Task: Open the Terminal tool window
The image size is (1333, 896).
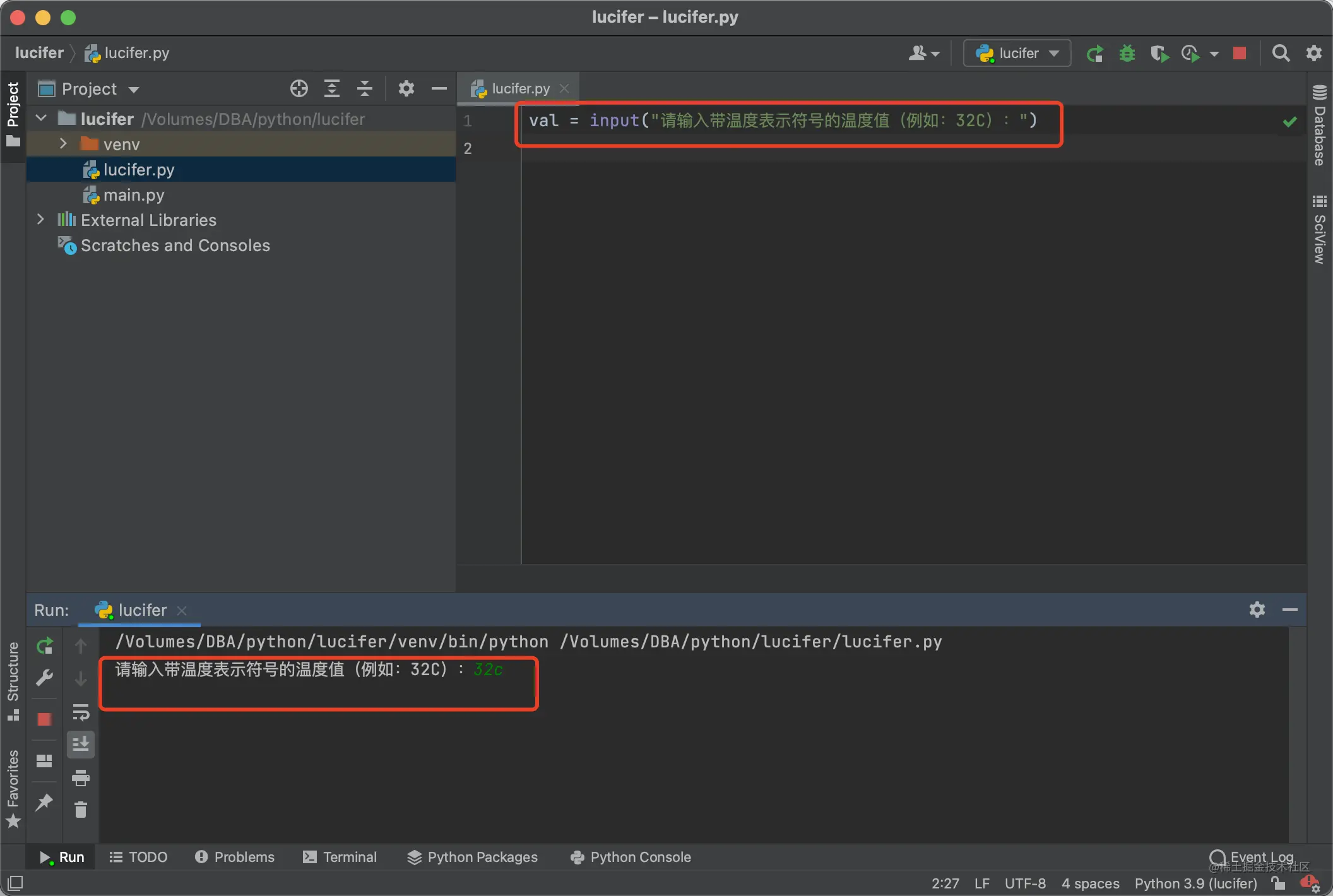Action: tap(340, 858)
